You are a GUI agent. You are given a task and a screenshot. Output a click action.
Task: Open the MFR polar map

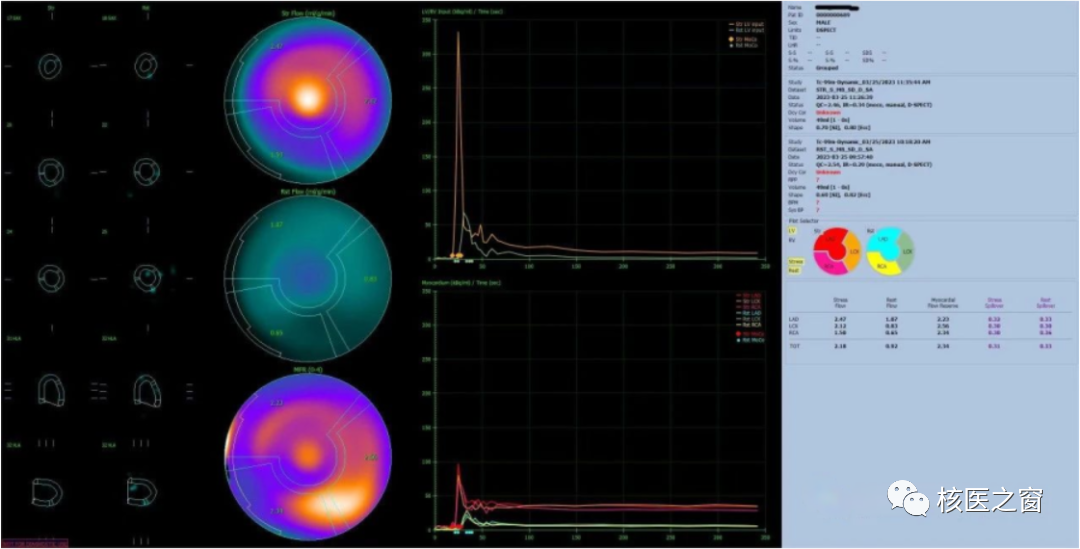pos(308,457)
